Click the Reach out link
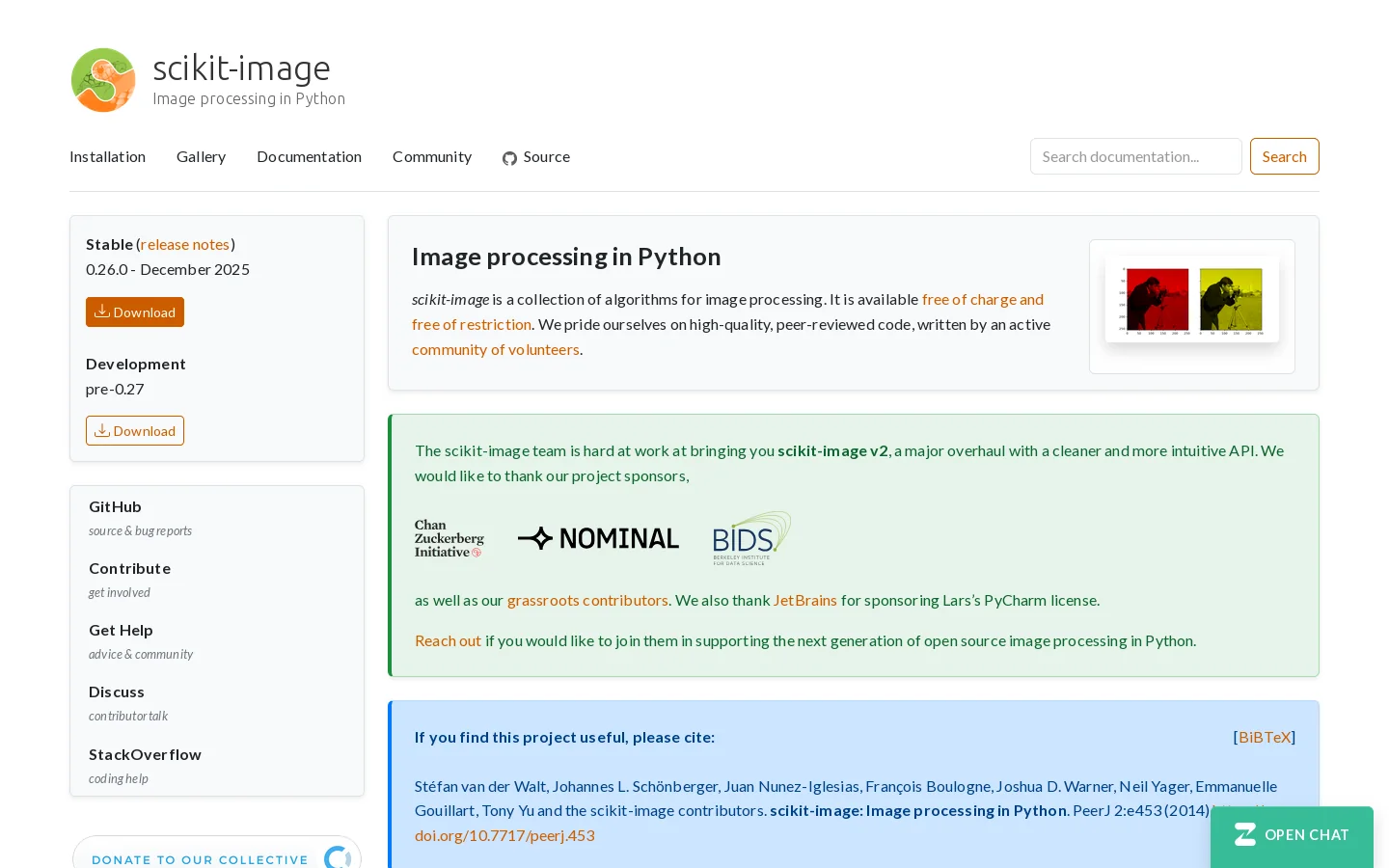The height and width of the screenshot is (868, 1389). 448,641
